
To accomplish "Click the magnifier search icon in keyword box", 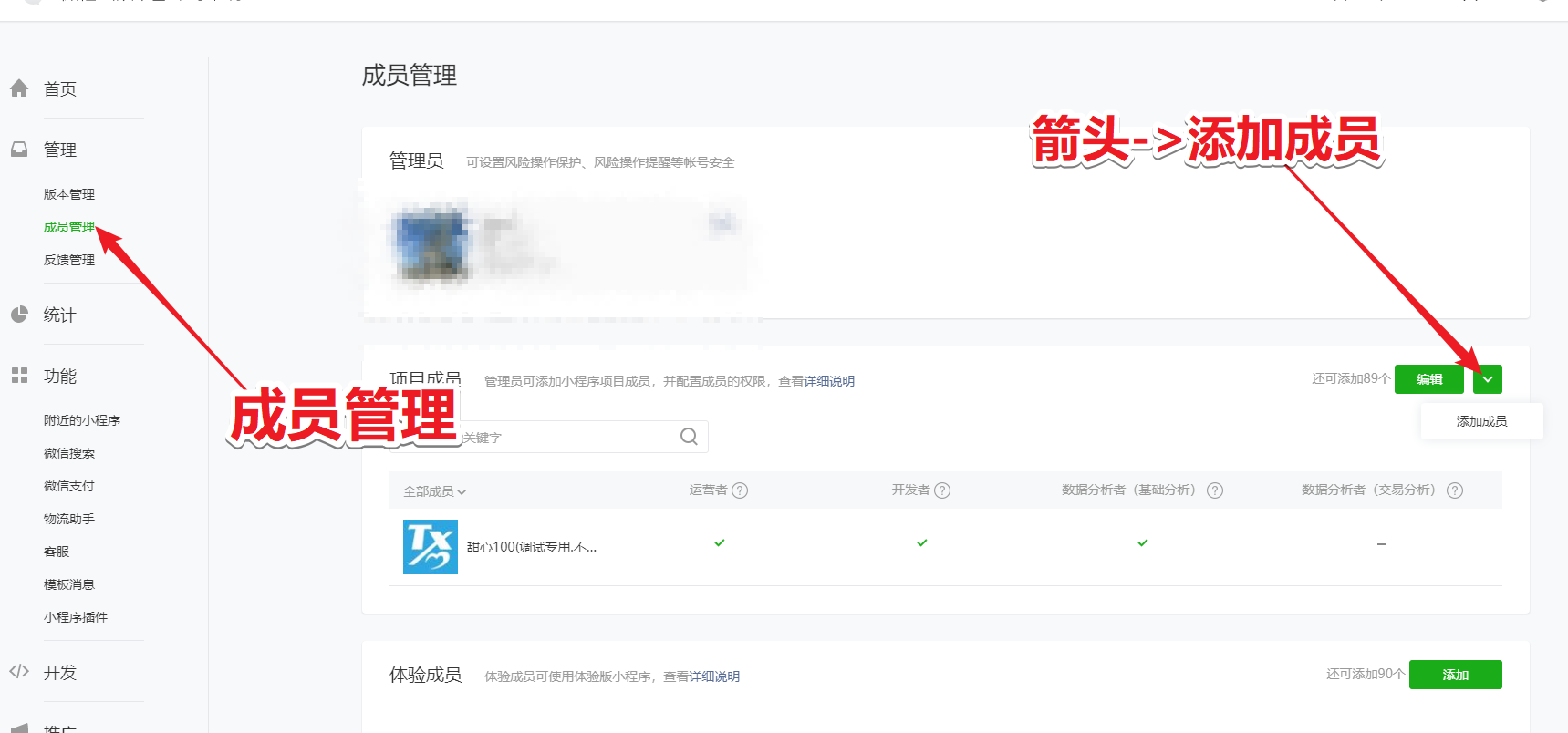I will coord(689,437).
